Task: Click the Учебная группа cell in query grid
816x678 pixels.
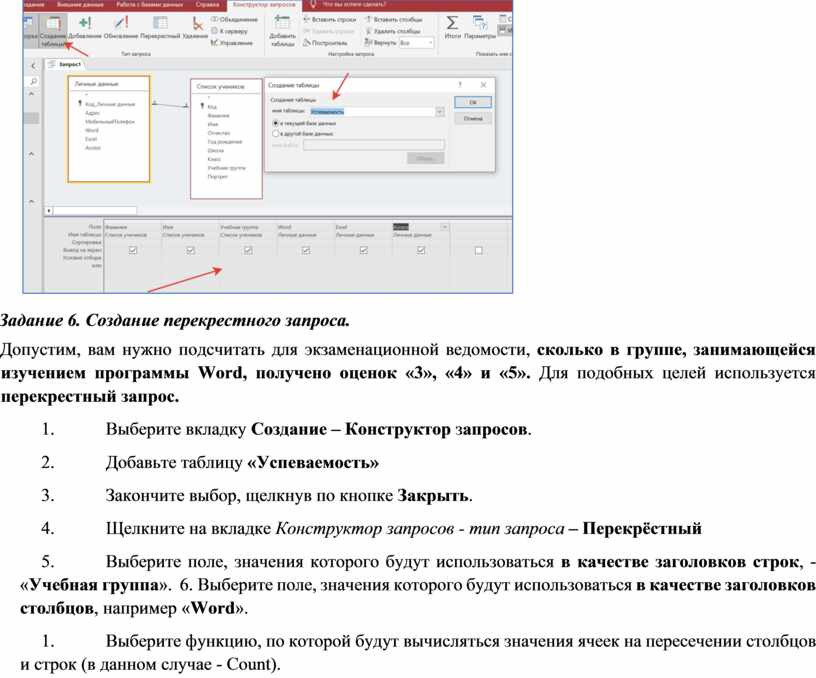Action: (x=248, y=227)
